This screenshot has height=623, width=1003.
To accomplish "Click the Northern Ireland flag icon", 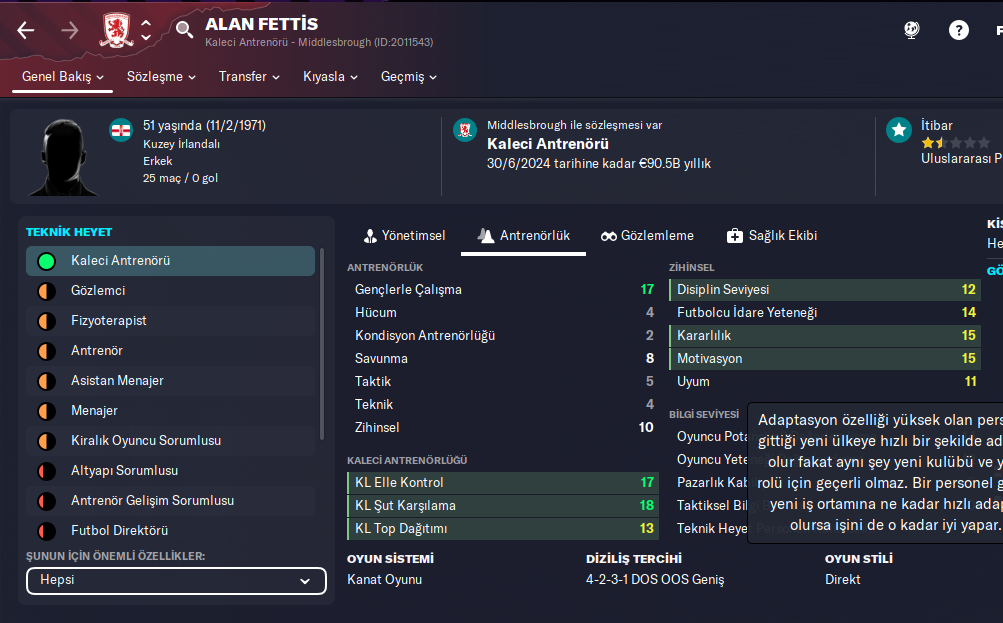I will coord(121,130).
